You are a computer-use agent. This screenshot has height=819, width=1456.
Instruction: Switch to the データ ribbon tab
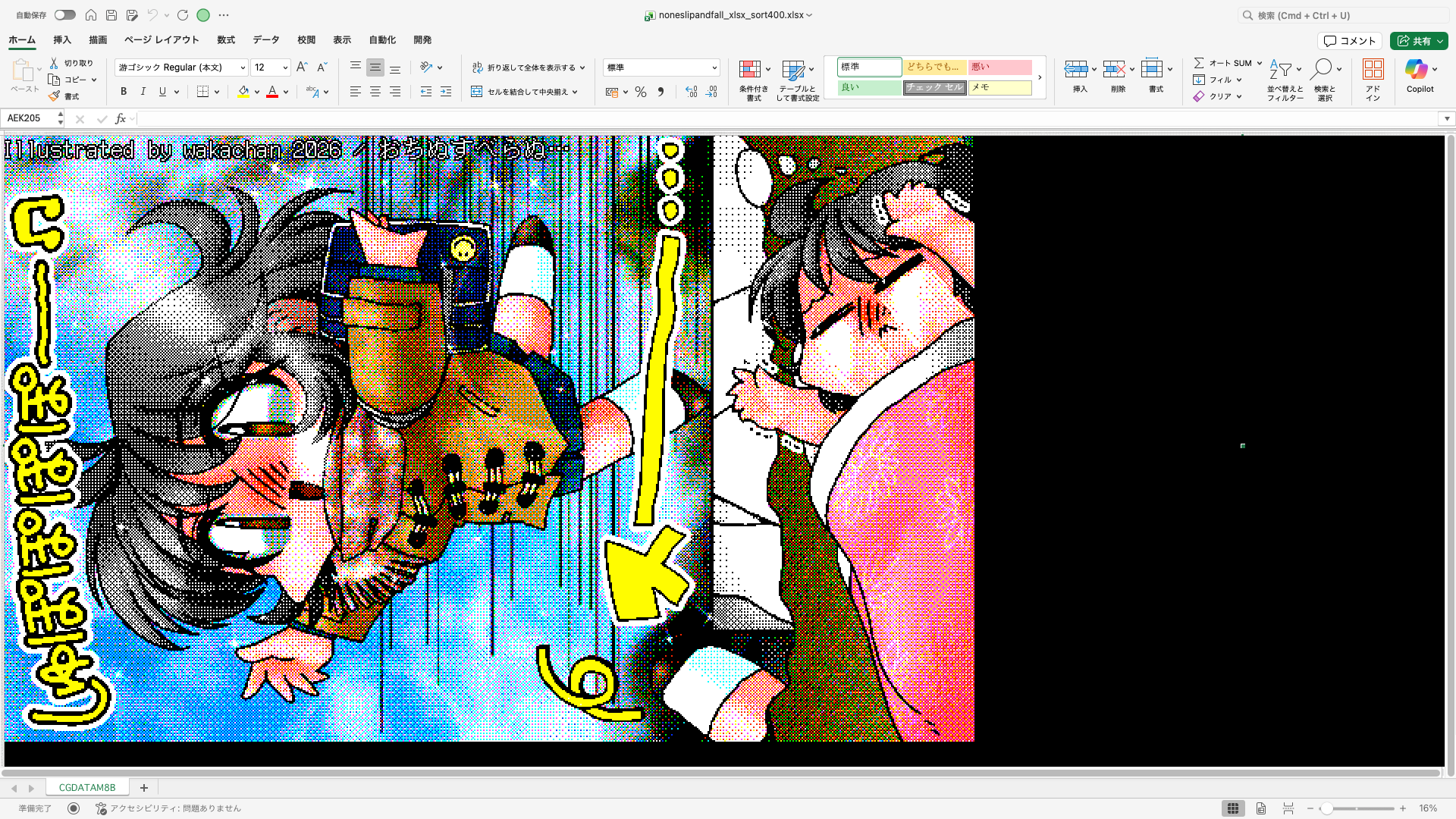(x=265, y=39)
